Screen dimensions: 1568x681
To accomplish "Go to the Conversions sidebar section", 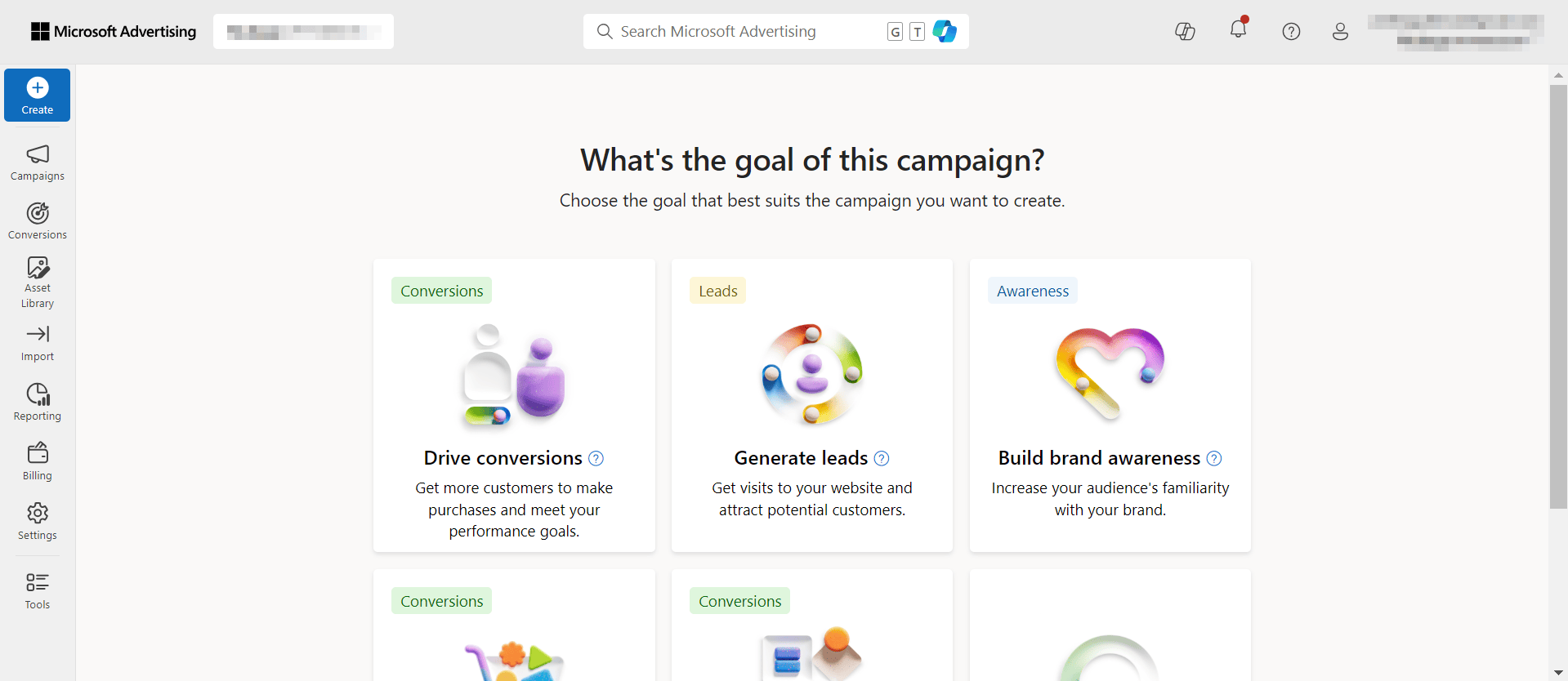I will pyautogui.click(x=37, y=221).
